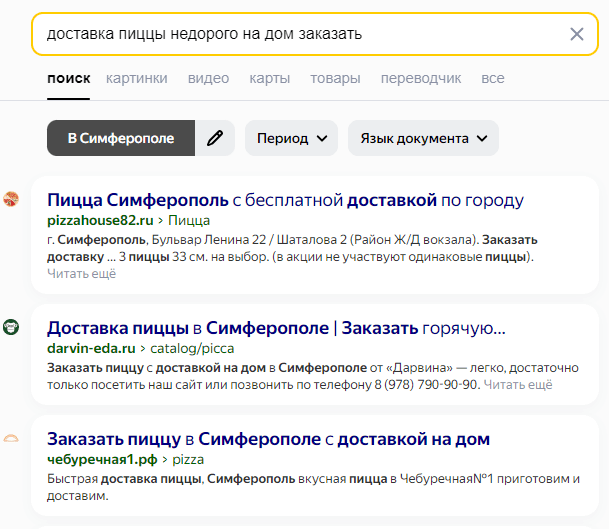This screenshot has height=529, width=609.
Task: Switch to the 'видео' tab
Action: pos(208,78)
